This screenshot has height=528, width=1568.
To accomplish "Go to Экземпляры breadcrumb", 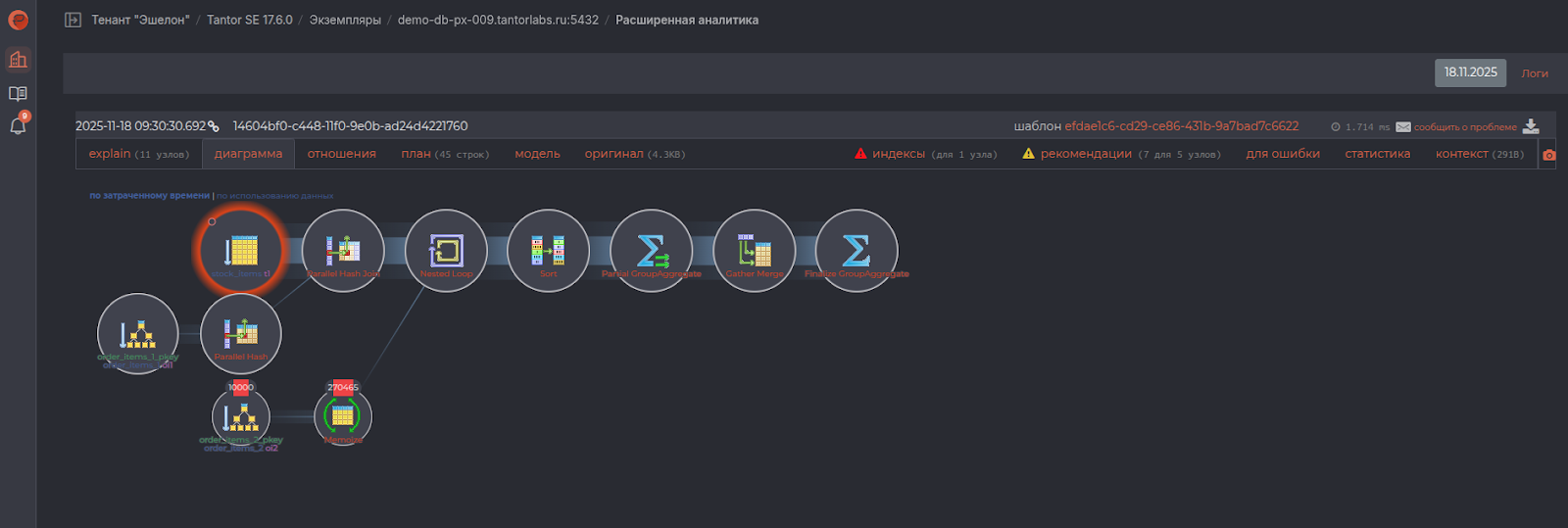I will click(x=345, y=20).
